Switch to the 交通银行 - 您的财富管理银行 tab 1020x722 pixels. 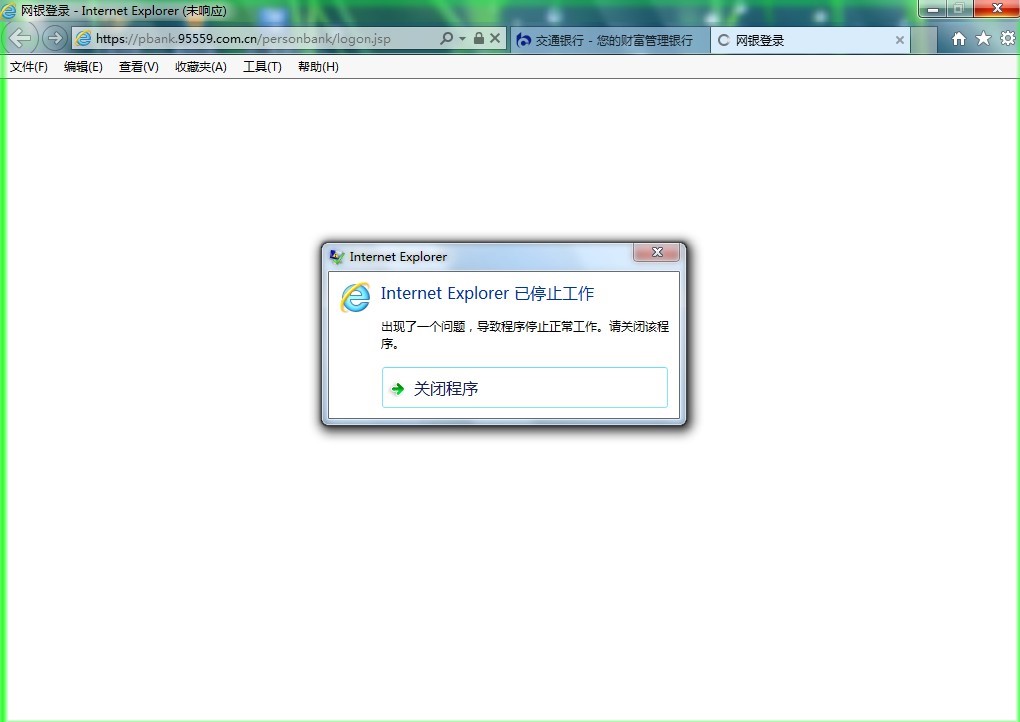[610, 40]
